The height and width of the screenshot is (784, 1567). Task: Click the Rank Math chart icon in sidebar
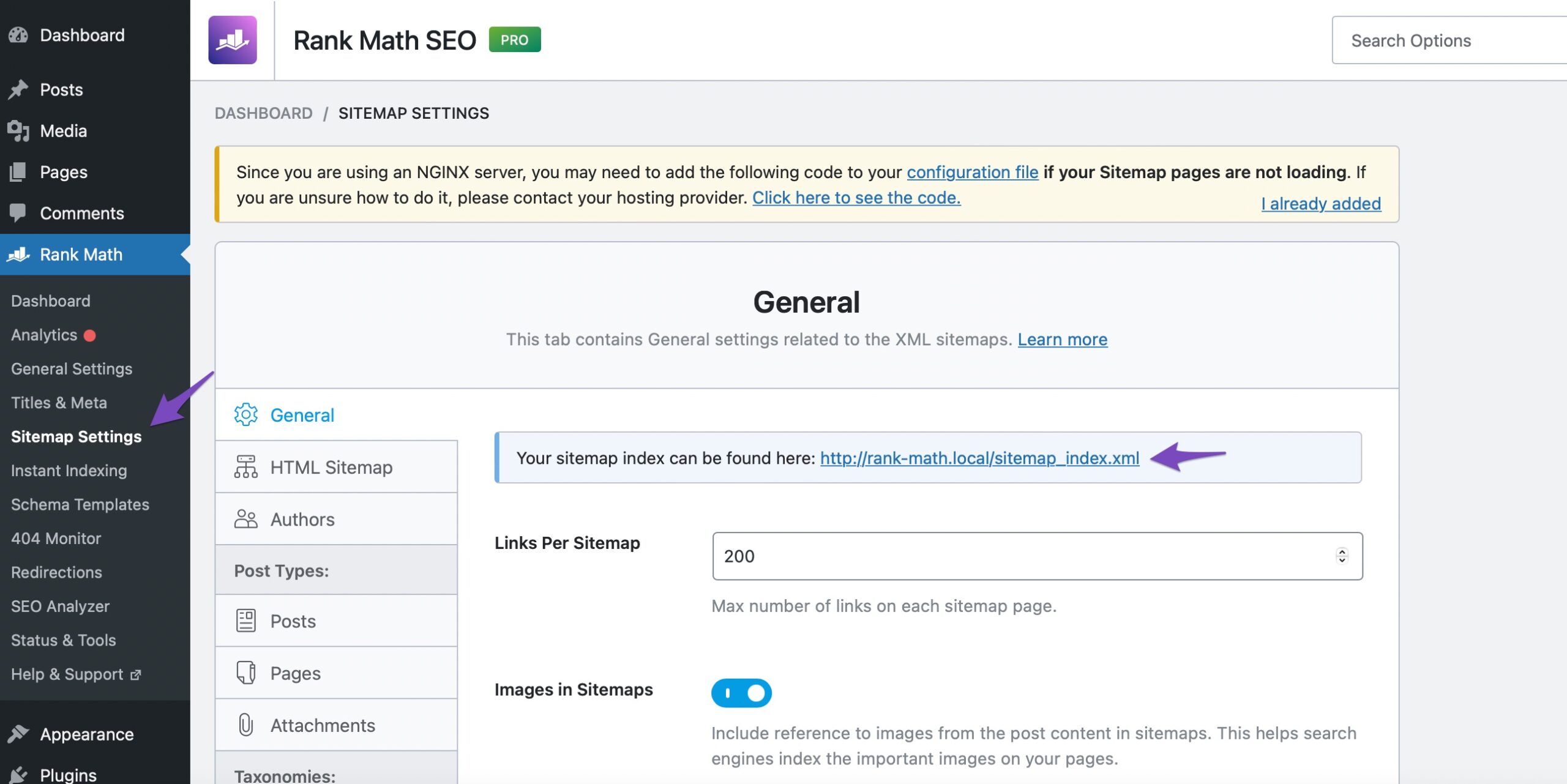point(18,254)
